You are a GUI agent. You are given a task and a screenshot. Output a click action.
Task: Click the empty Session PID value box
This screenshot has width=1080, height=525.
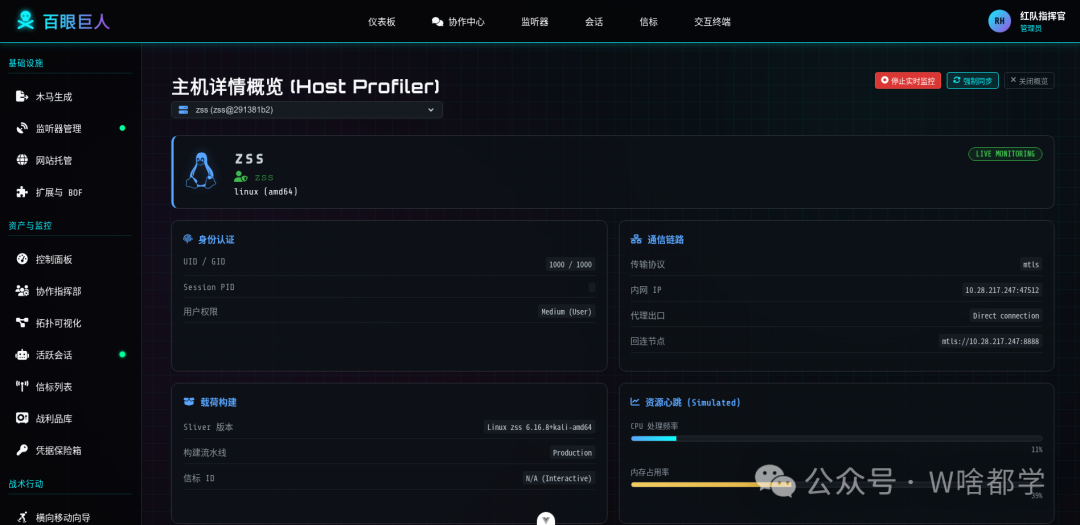(x=592, y=287)
